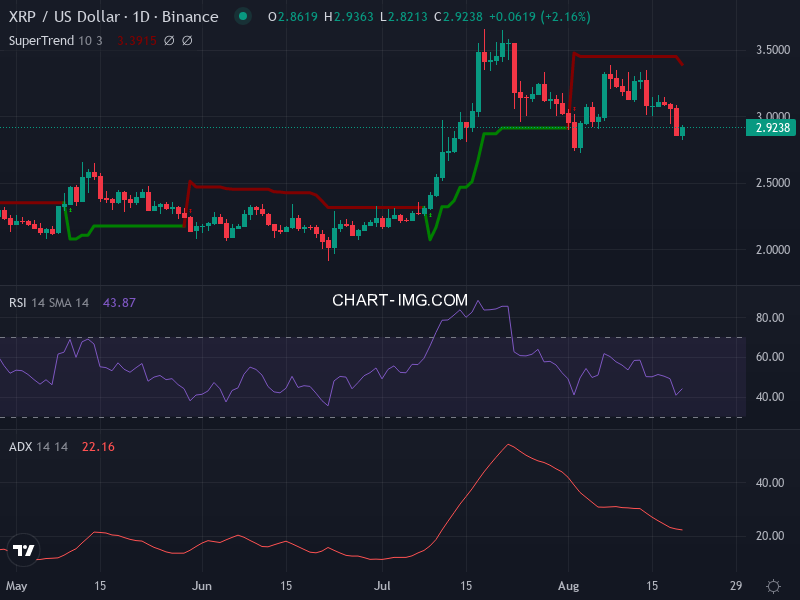Viewport: 800px width, 600px height.
Task: Click the open price O2.8619
Action: coord(293,17)
